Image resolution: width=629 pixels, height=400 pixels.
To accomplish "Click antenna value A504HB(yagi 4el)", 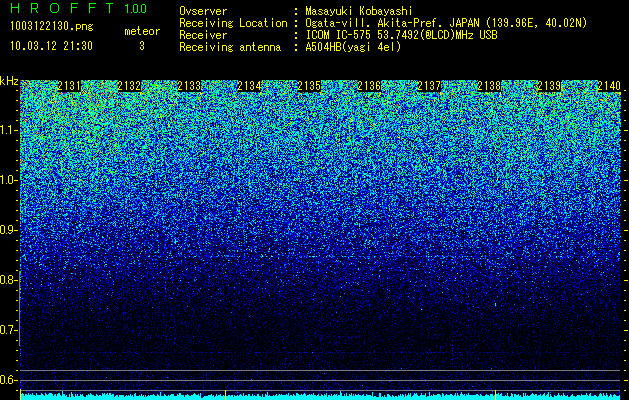I will 353,47.
